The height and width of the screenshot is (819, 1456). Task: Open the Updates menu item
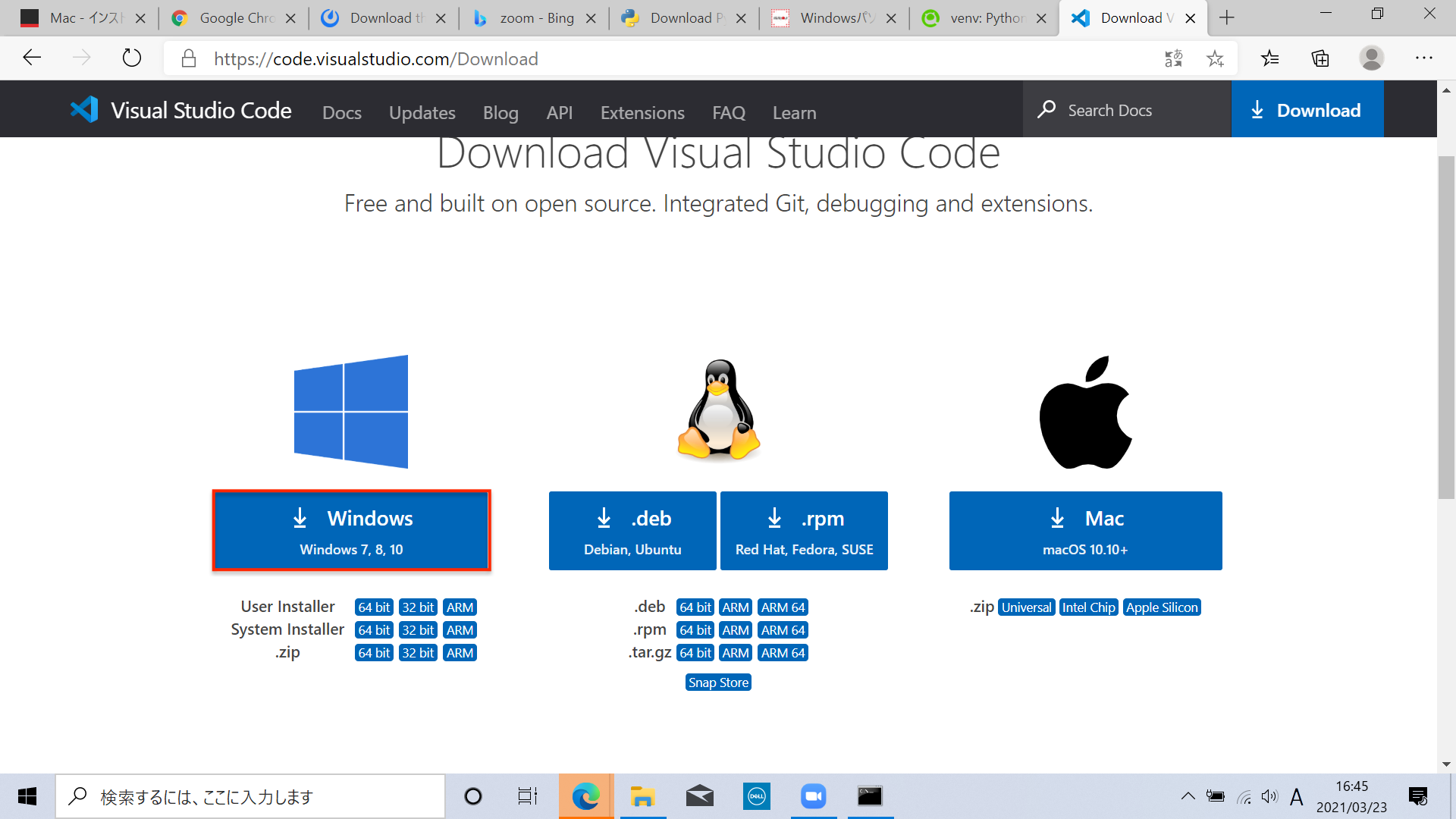point(422,112)
